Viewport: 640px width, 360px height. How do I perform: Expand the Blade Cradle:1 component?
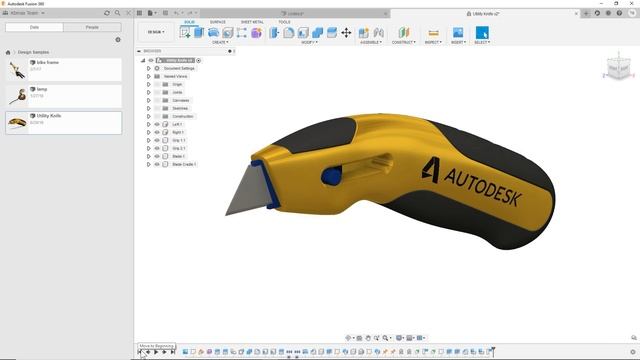pos(149,164)
